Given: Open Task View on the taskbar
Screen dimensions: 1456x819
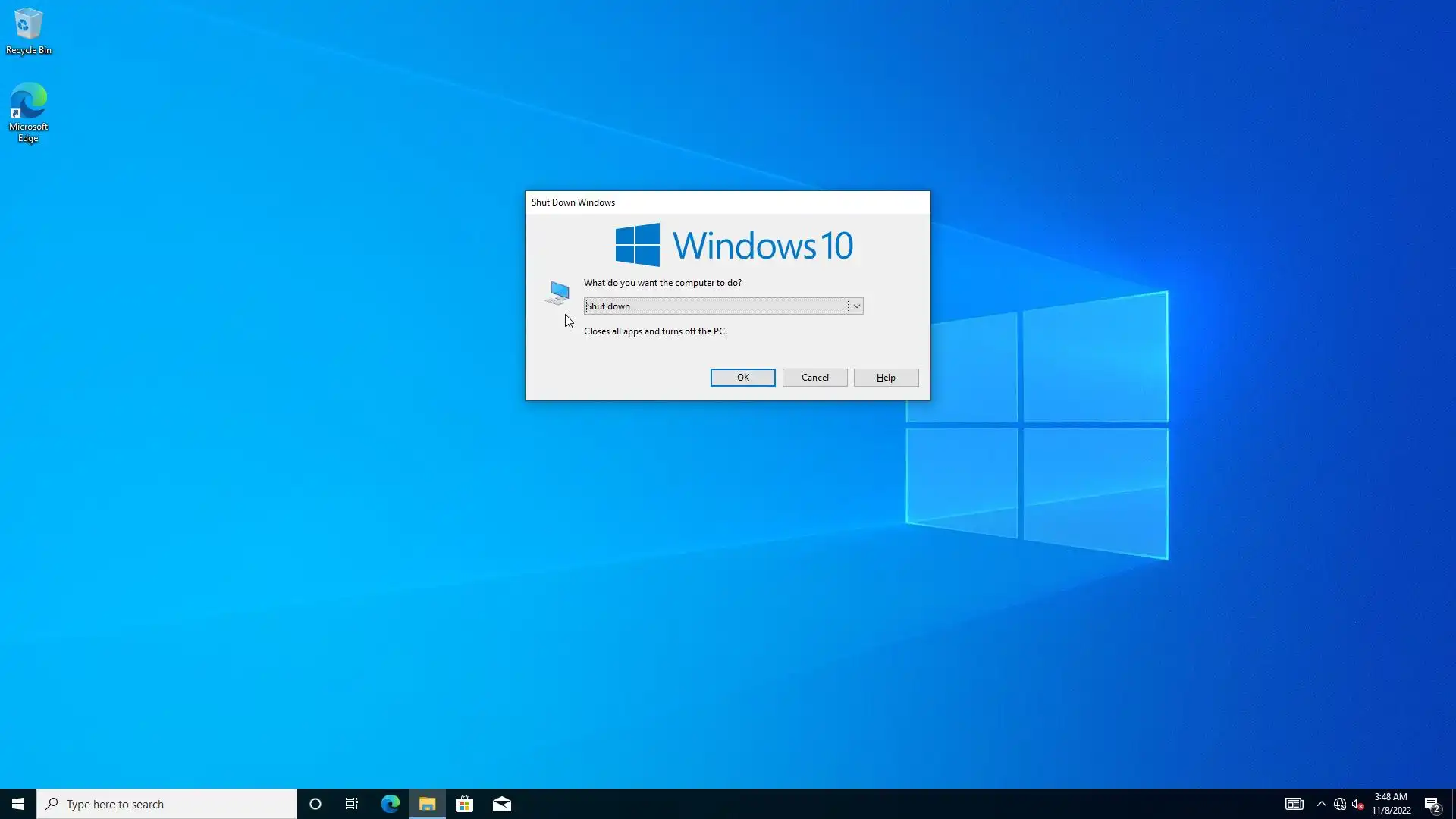Looking at the screenshot, I should tap(352, 804).
